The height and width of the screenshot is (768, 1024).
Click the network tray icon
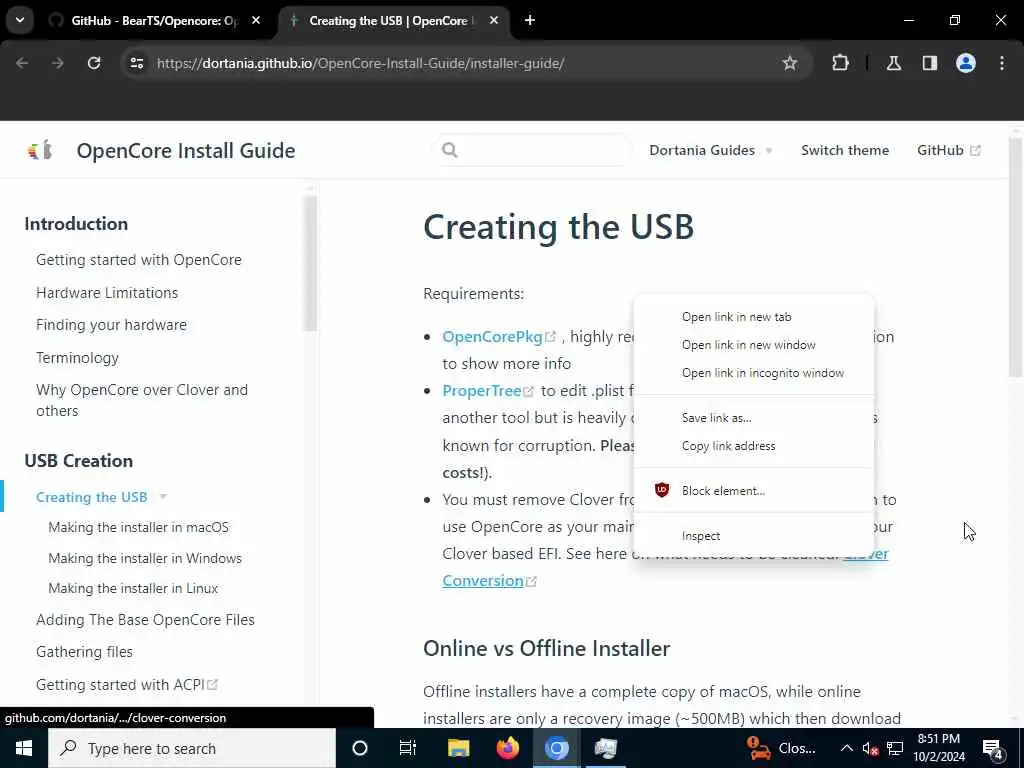click(x=895, y=748)
